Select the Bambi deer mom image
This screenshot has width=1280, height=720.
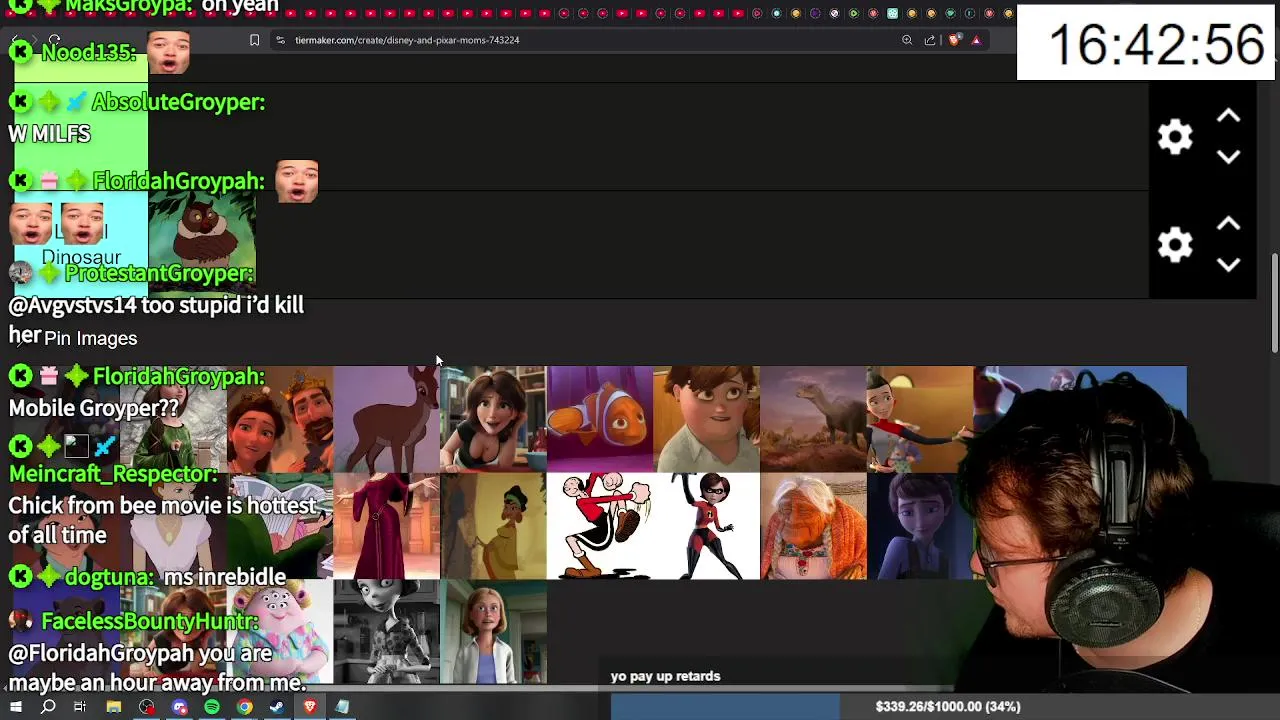tap(386, 418)
